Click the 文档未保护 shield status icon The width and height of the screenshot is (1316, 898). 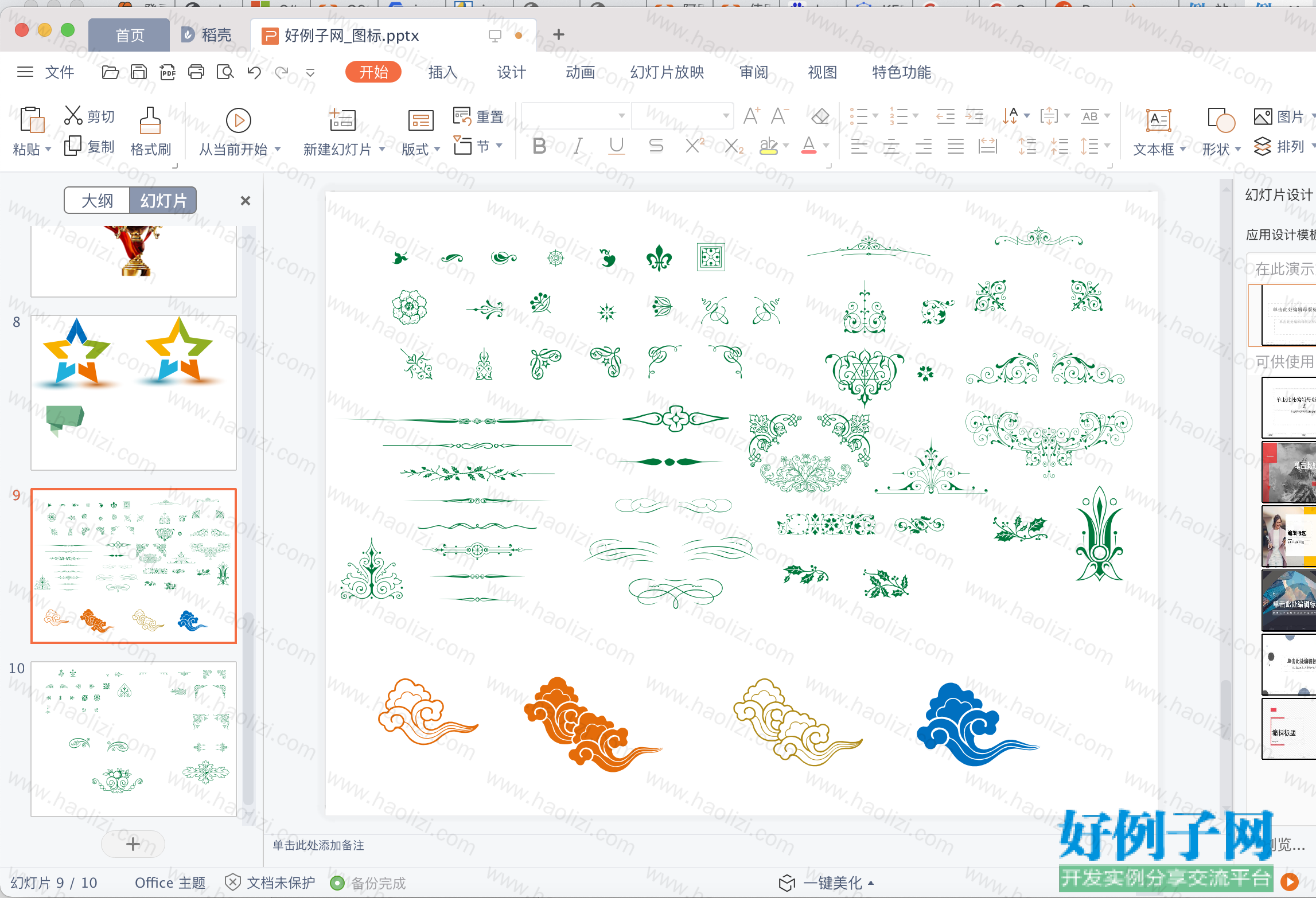(232, 883)
